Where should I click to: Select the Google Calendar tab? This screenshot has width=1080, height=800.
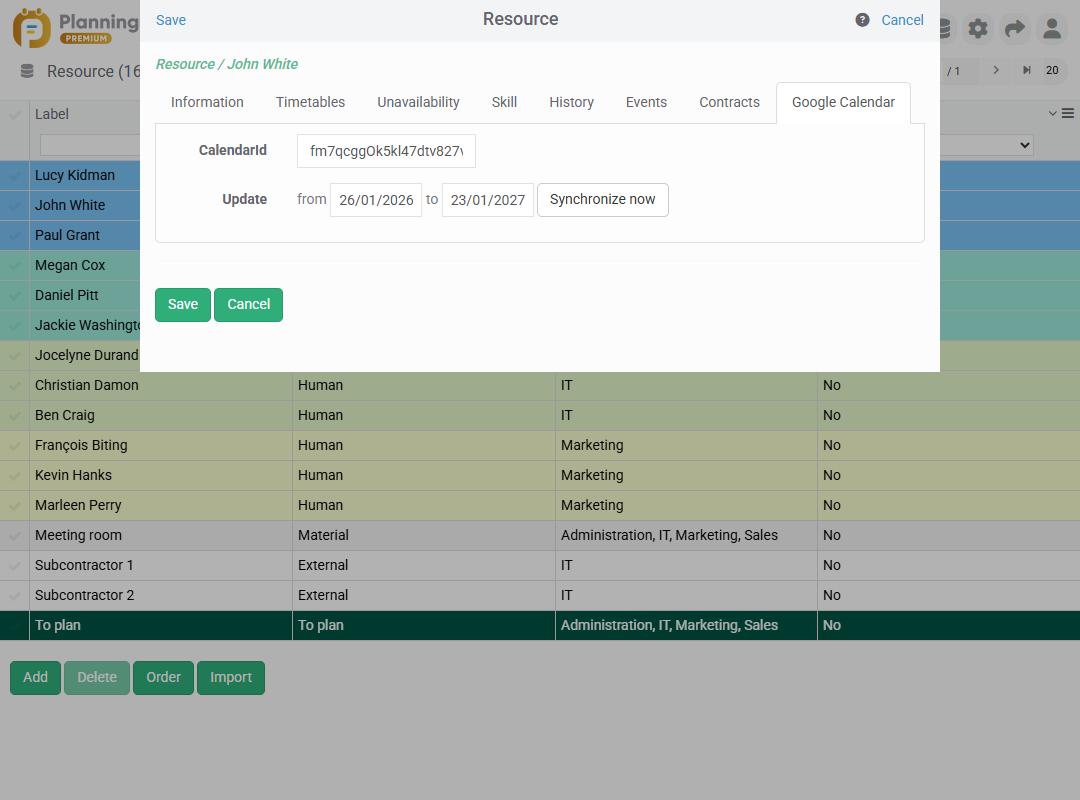(843, 103)
